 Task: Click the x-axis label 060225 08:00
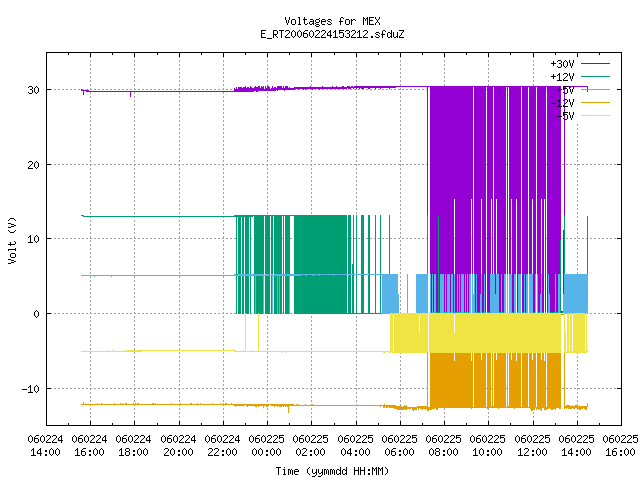(444, 446)
